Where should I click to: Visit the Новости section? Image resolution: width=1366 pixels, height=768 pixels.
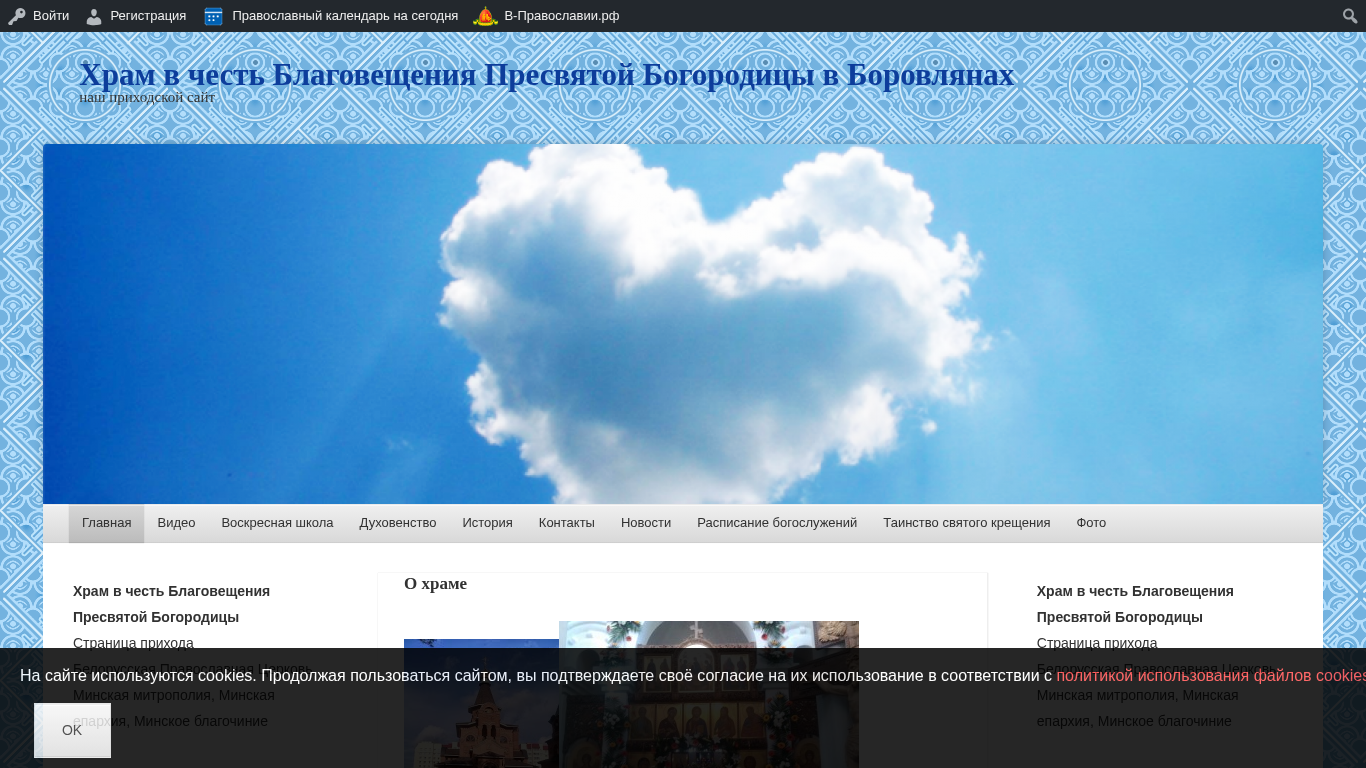coord(646,523)
